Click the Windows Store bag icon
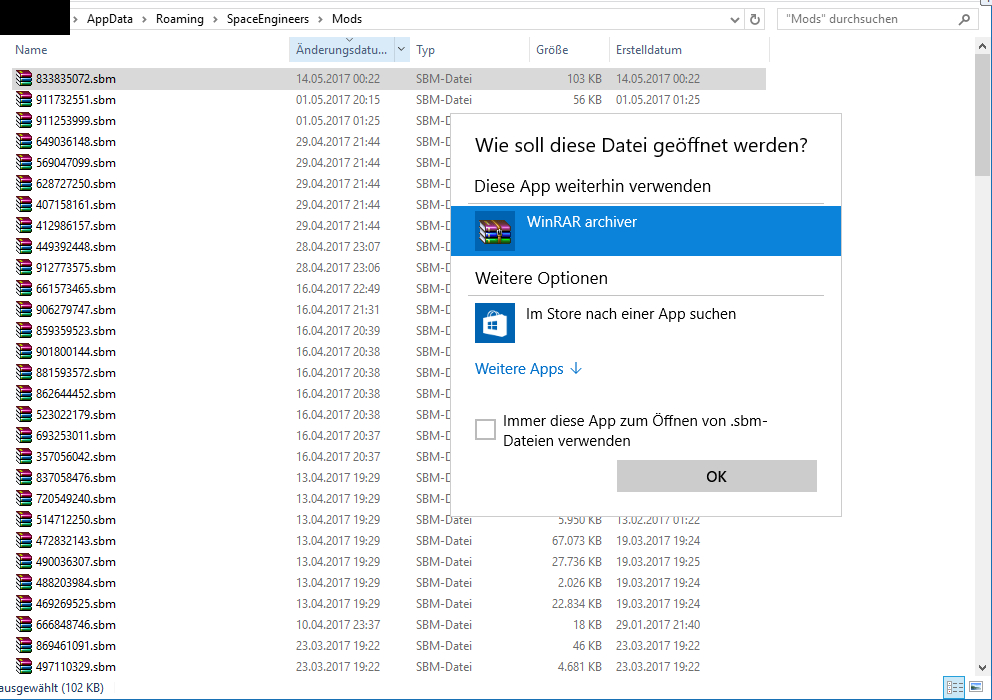 [495, 323]
